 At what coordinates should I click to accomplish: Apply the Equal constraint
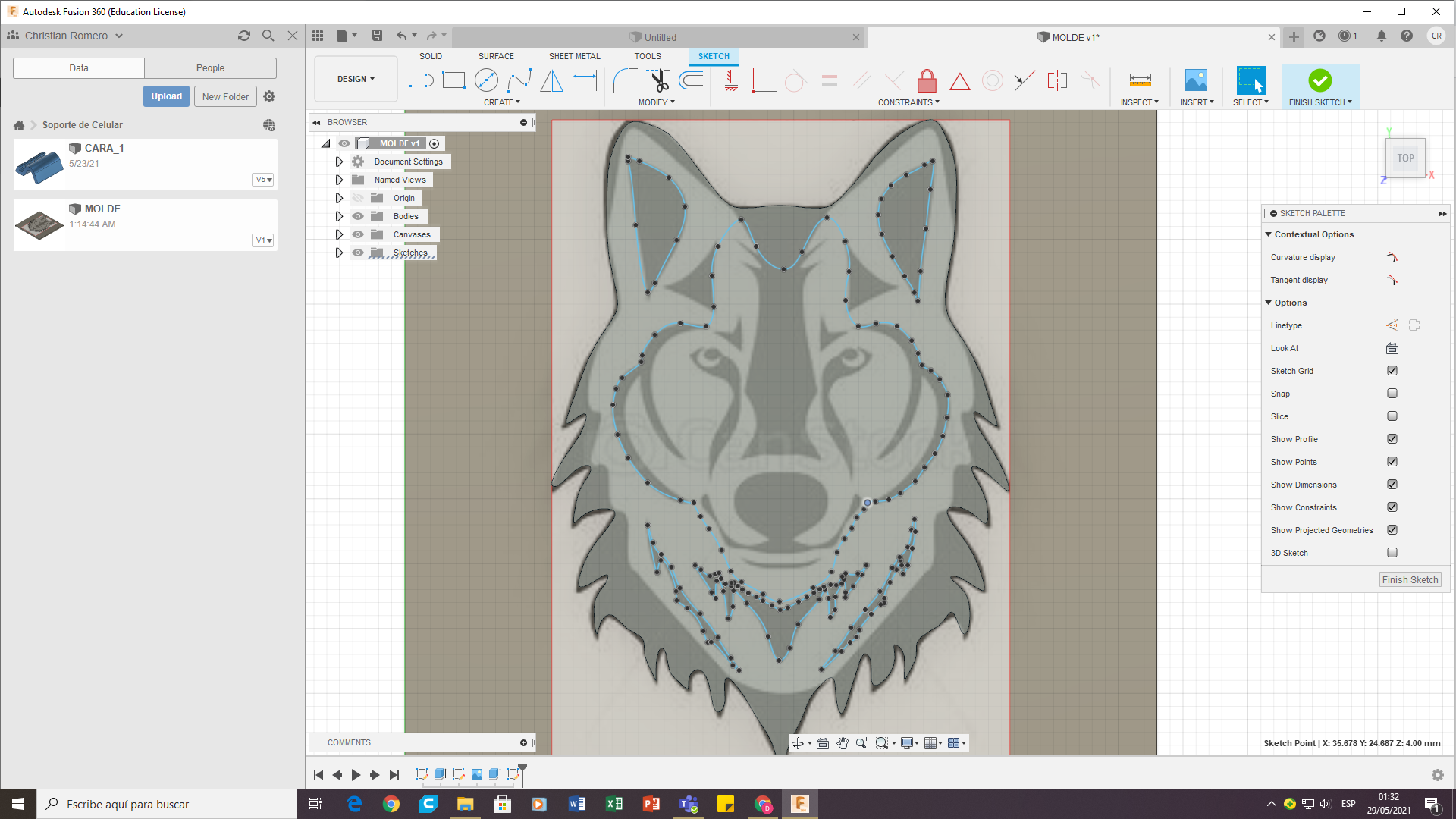tap(830, 80)
